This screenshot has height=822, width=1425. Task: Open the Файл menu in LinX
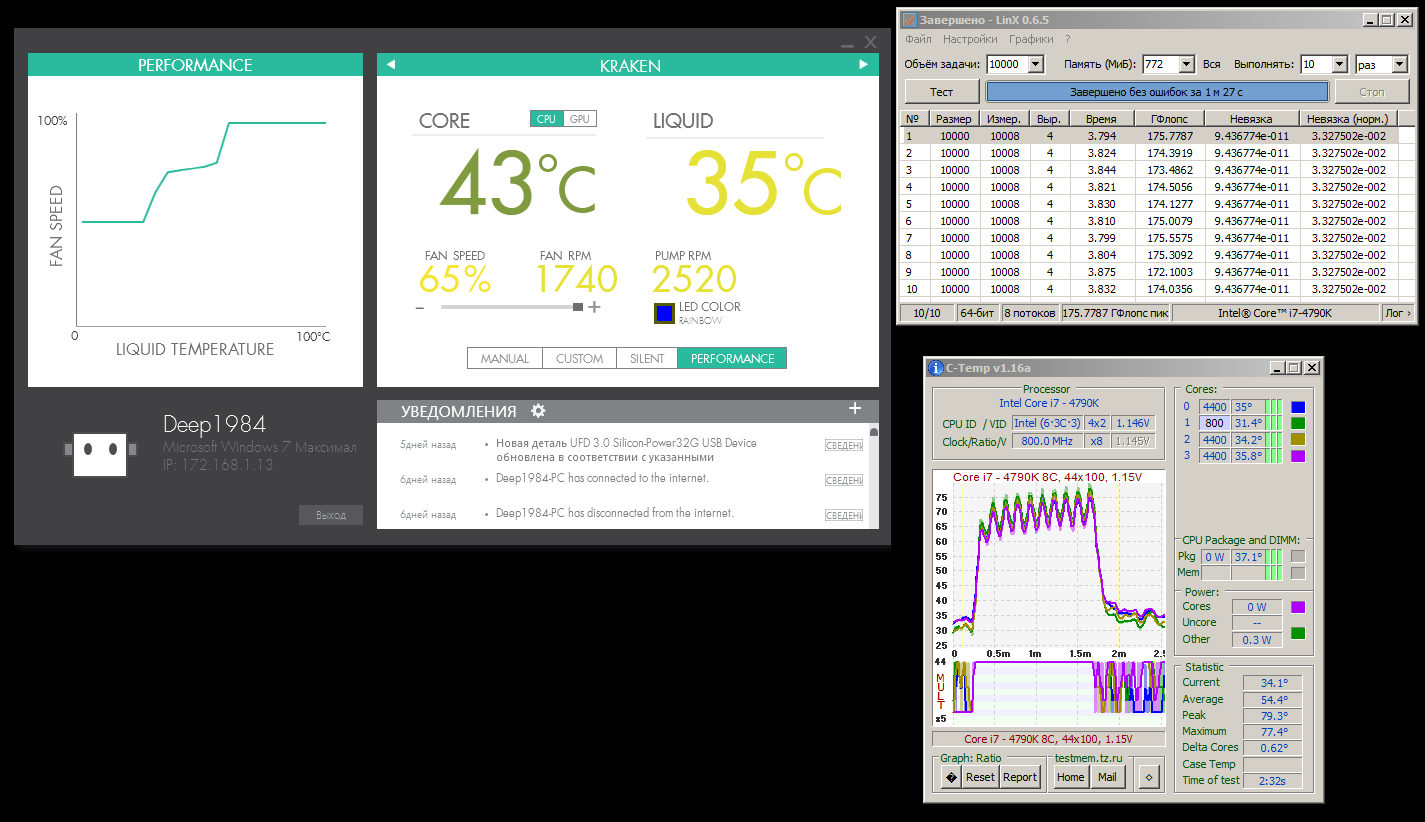[918, 39]
